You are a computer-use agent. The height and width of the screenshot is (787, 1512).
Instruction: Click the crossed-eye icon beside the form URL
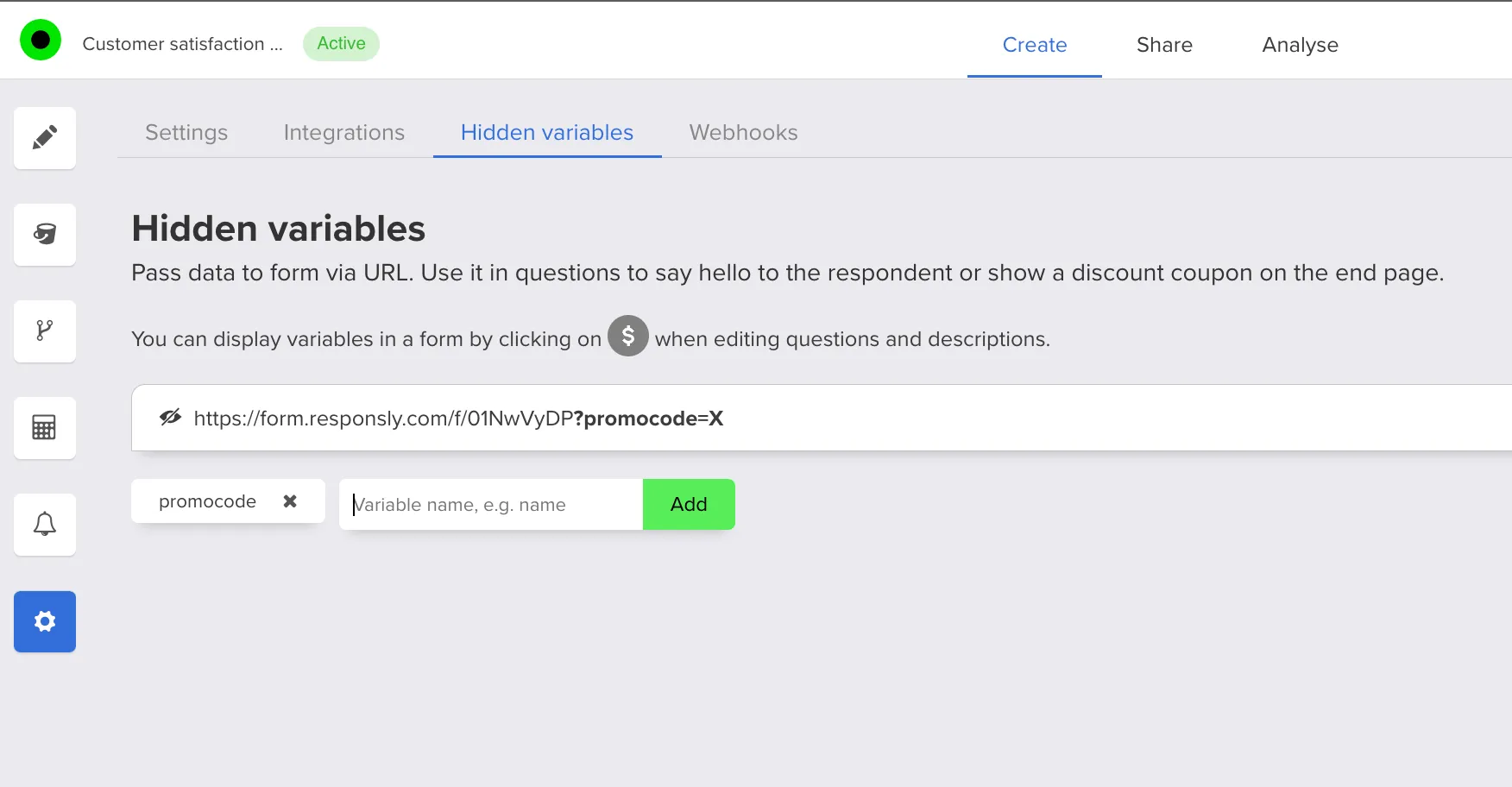coord(170,418)
